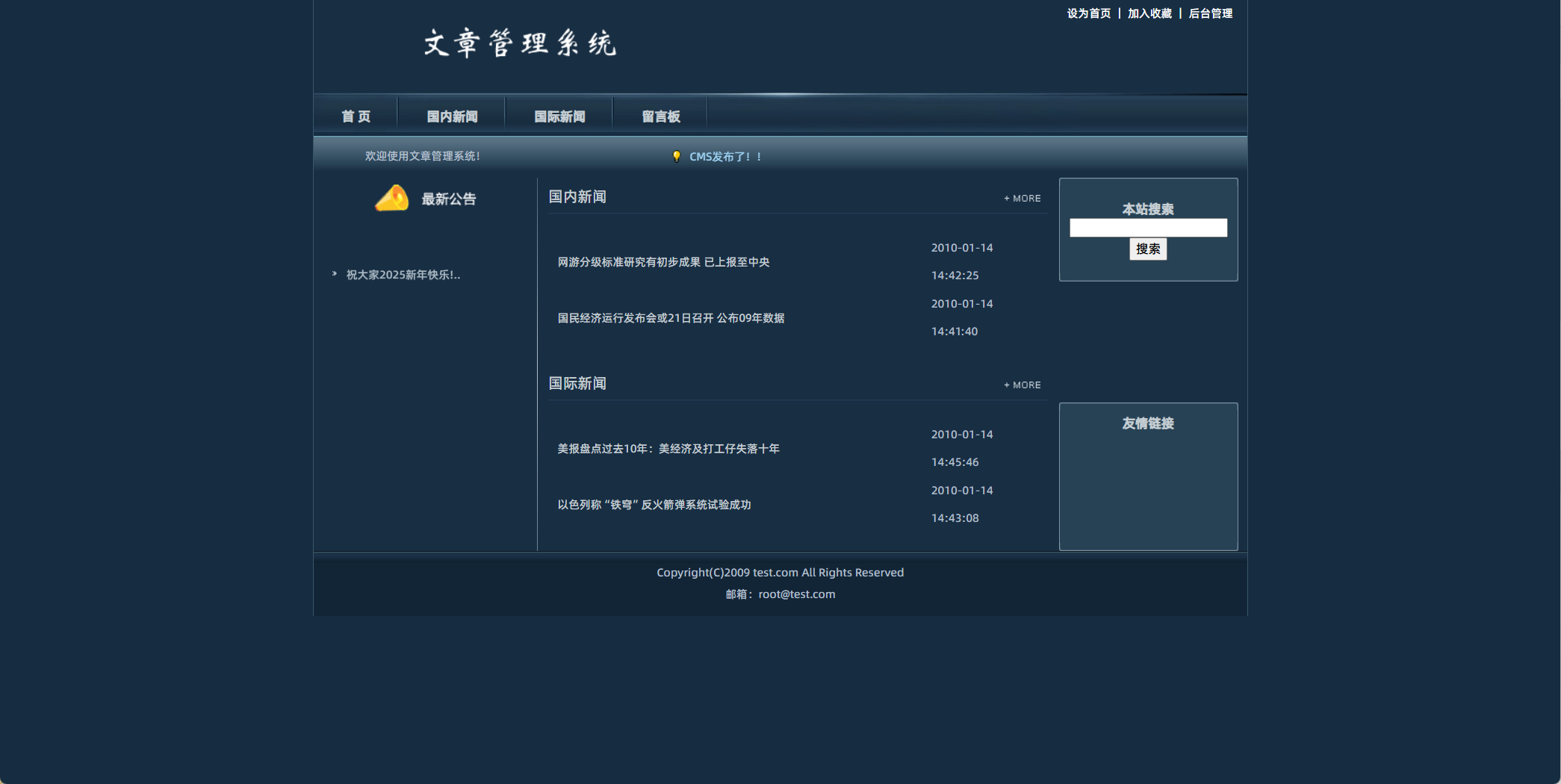The image size is (1561, 784).
Task: Go to the 留言板 navigation tab
Action: (x=660, y=116)
